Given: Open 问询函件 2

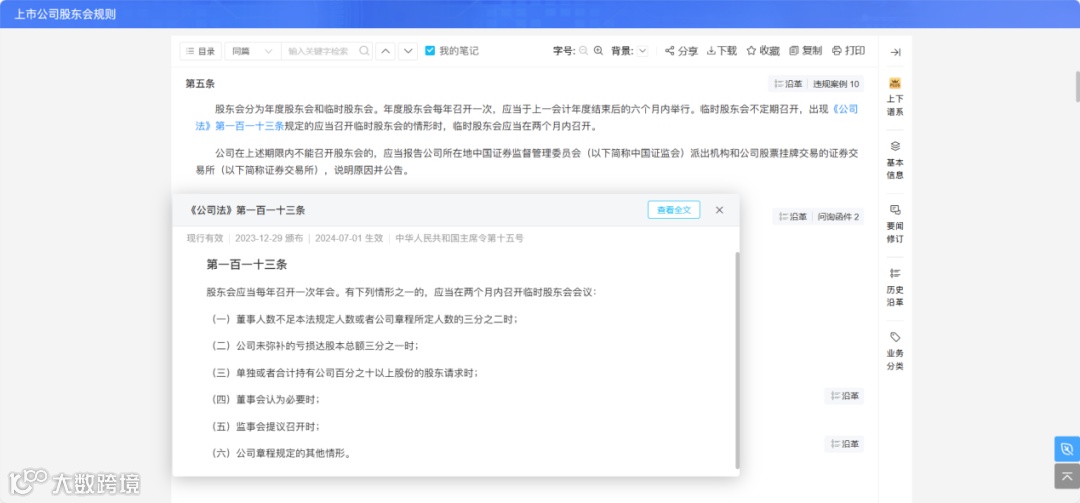Looking at the screenshot, I should point(838,217).
